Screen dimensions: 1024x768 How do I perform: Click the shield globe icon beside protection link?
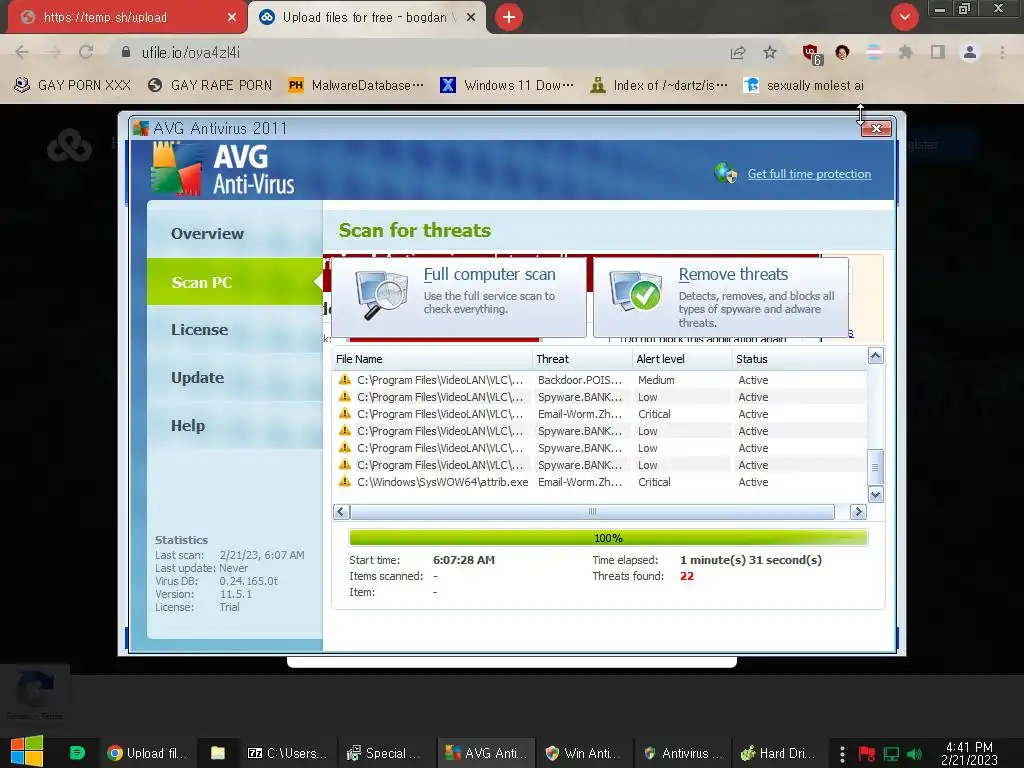pos(726,173)
